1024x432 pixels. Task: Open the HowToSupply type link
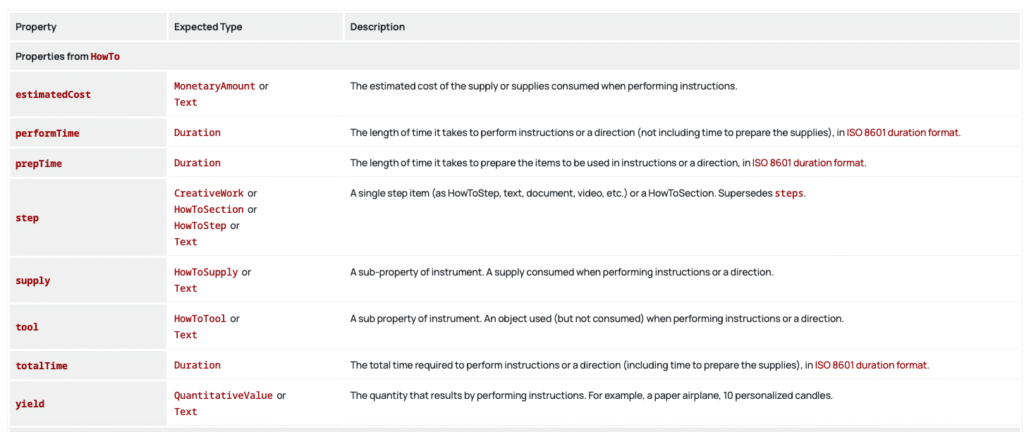click(205, 272)
